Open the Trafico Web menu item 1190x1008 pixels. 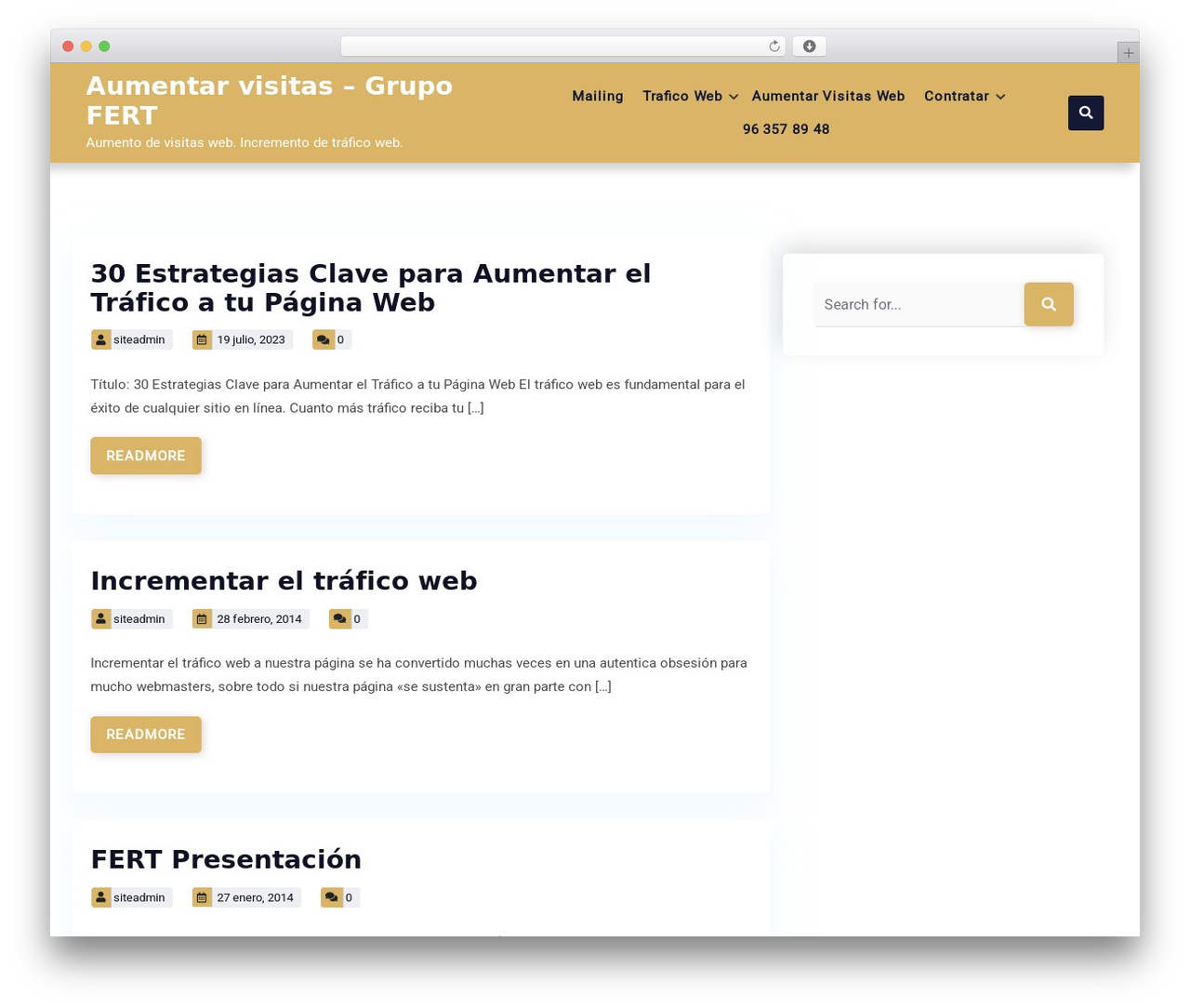pyautogui.click(x=682, y=96)
